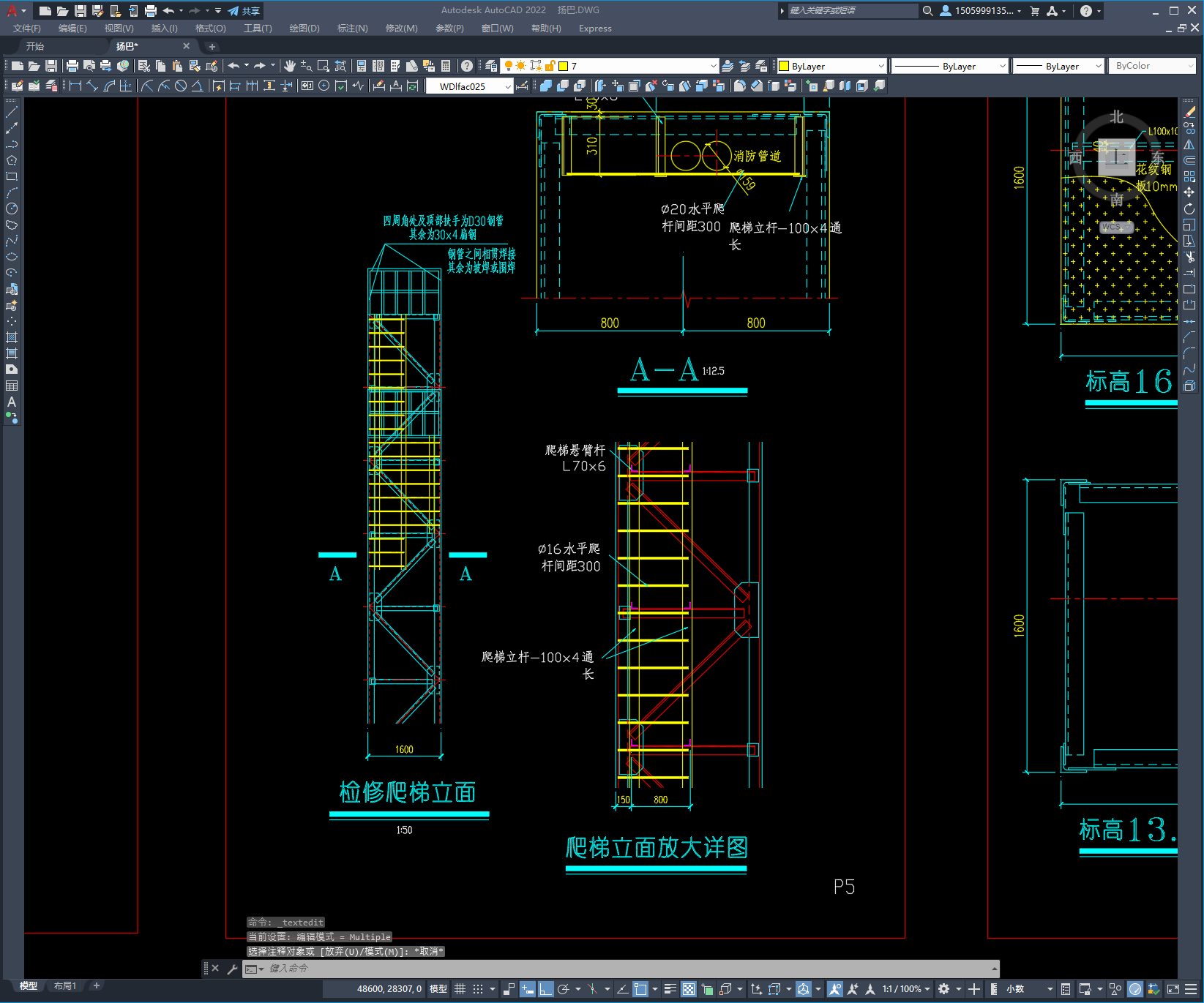Select the Rectangle tool in draw toolbar
1204x1003 pixels.
(x=12, y=176)
